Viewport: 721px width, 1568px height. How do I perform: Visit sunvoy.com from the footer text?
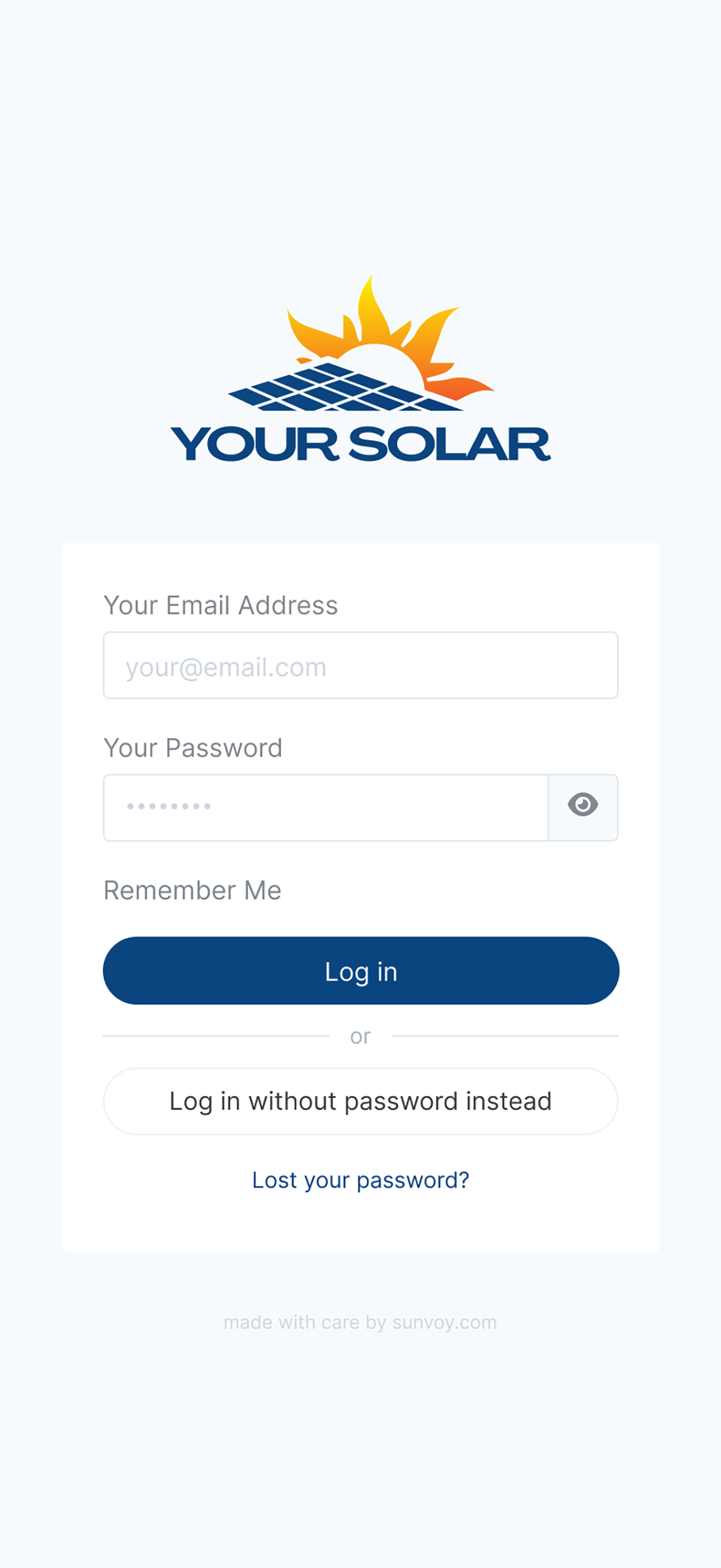point(444,1323)
